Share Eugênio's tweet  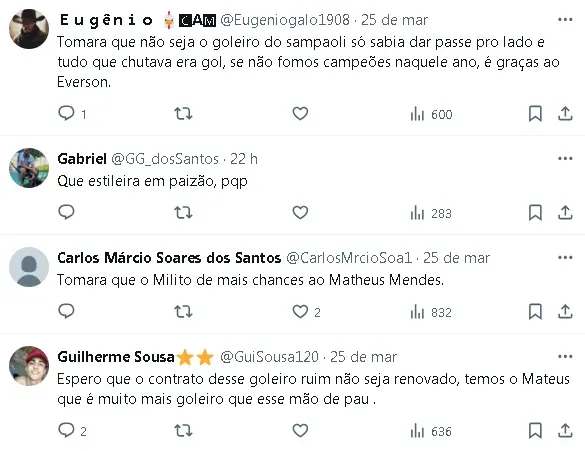click(565, 113)
